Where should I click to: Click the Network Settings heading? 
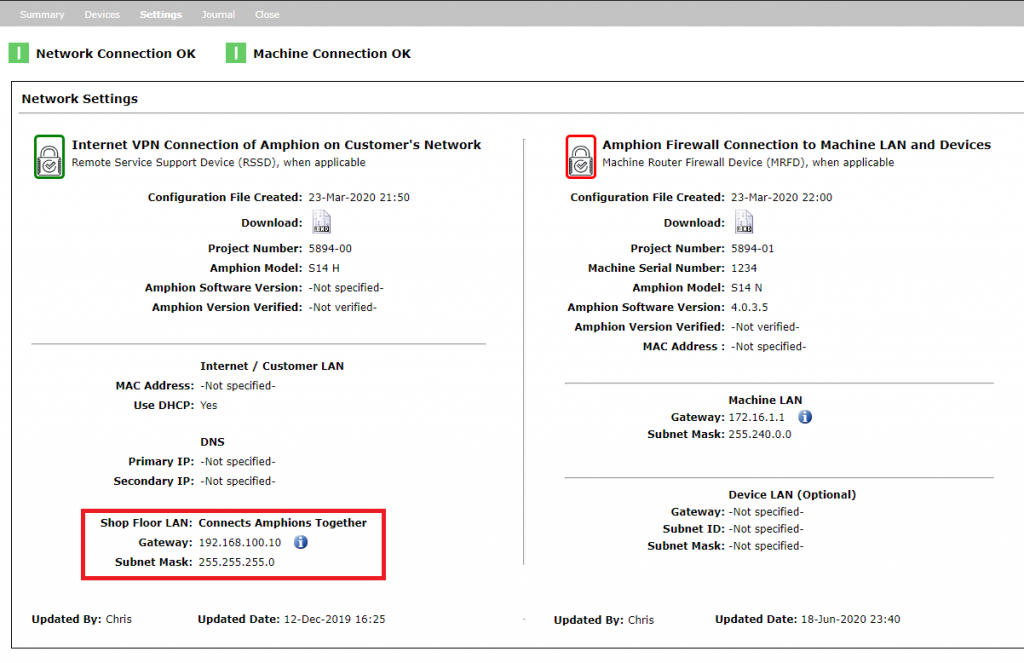pyautogui.click(x=80, y=99)
